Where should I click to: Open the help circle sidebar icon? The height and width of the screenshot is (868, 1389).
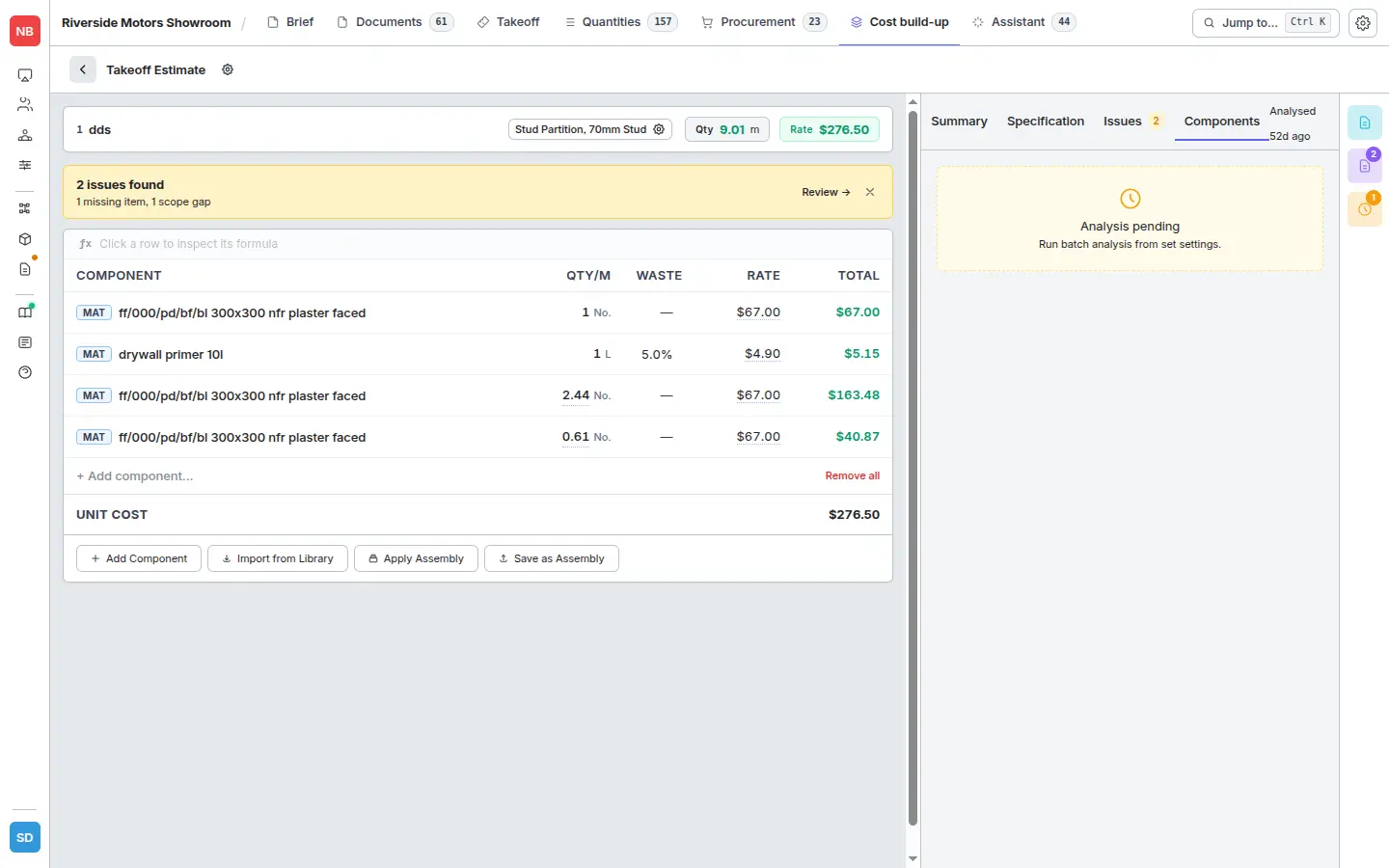(x=25, y=372)
